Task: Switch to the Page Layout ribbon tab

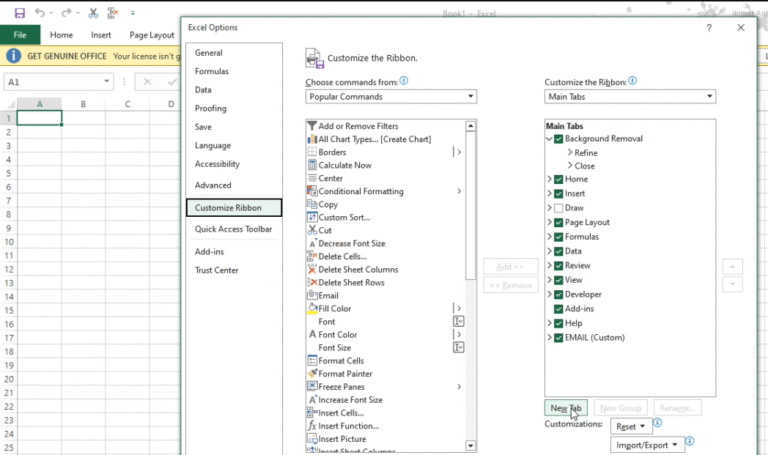Action: (x=152, y=35)
